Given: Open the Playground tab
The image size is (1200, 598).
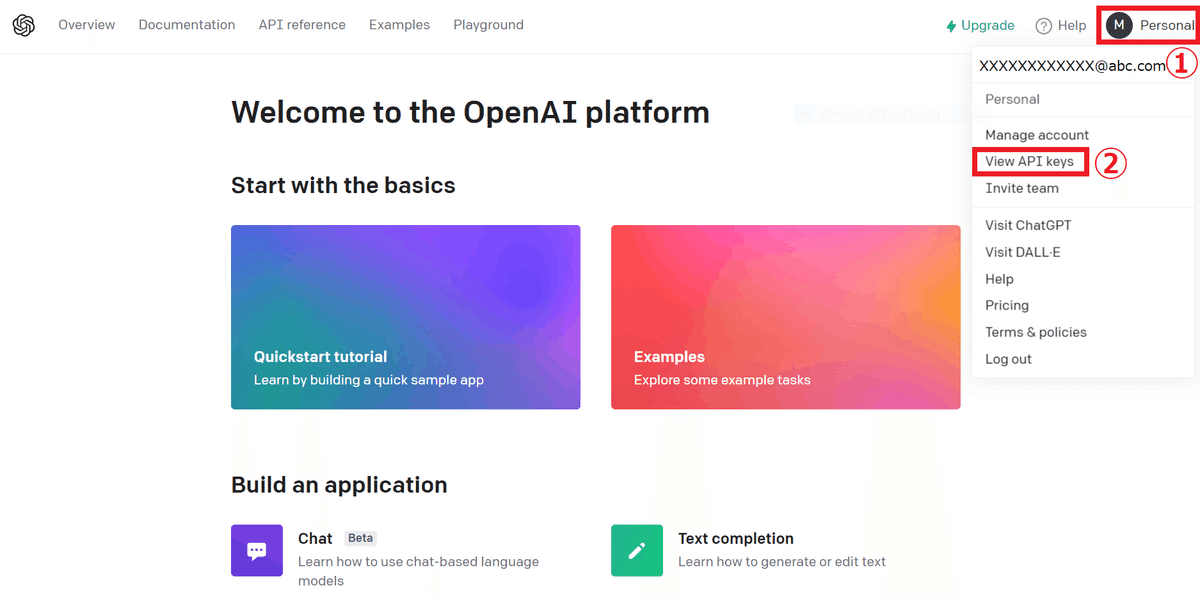Looking at the screenshot, I should [x=488, y=24].
